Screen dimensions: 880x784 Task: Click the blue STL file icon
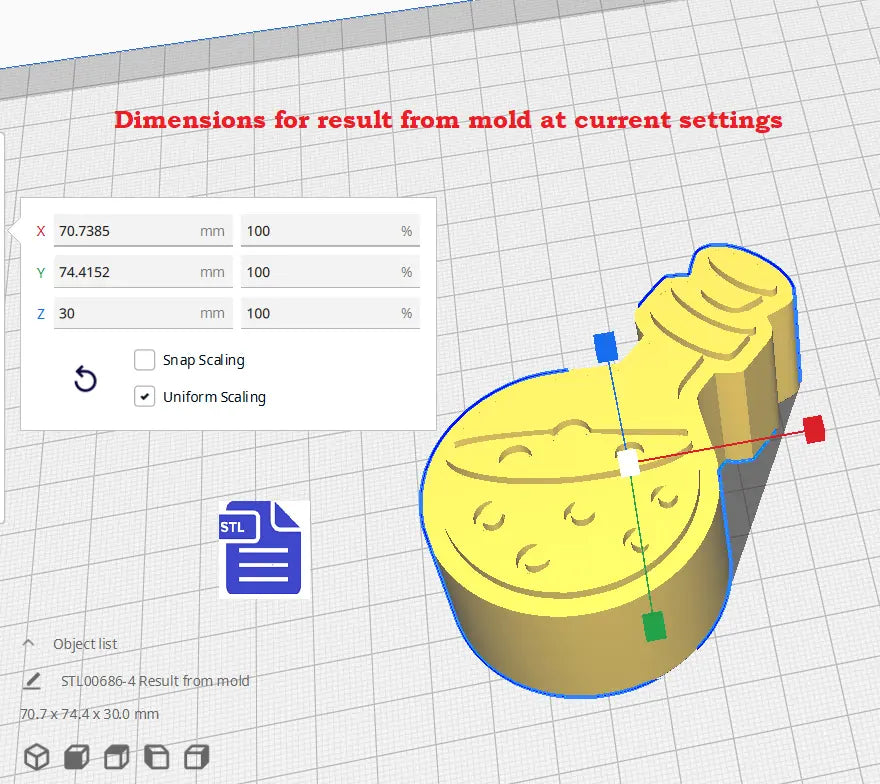pos(262,549)
